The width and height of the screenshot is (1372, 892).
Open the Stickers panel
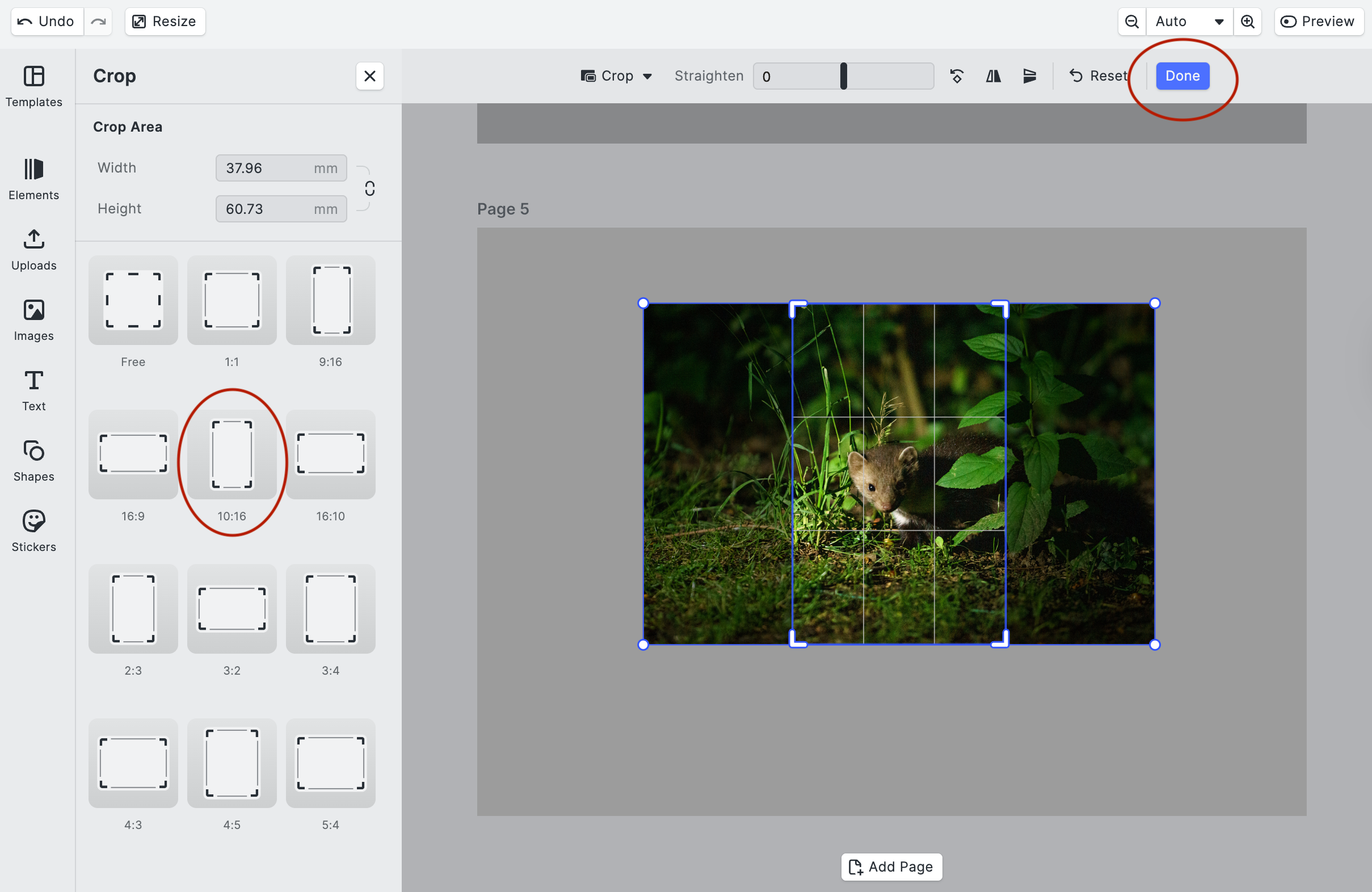33,531
